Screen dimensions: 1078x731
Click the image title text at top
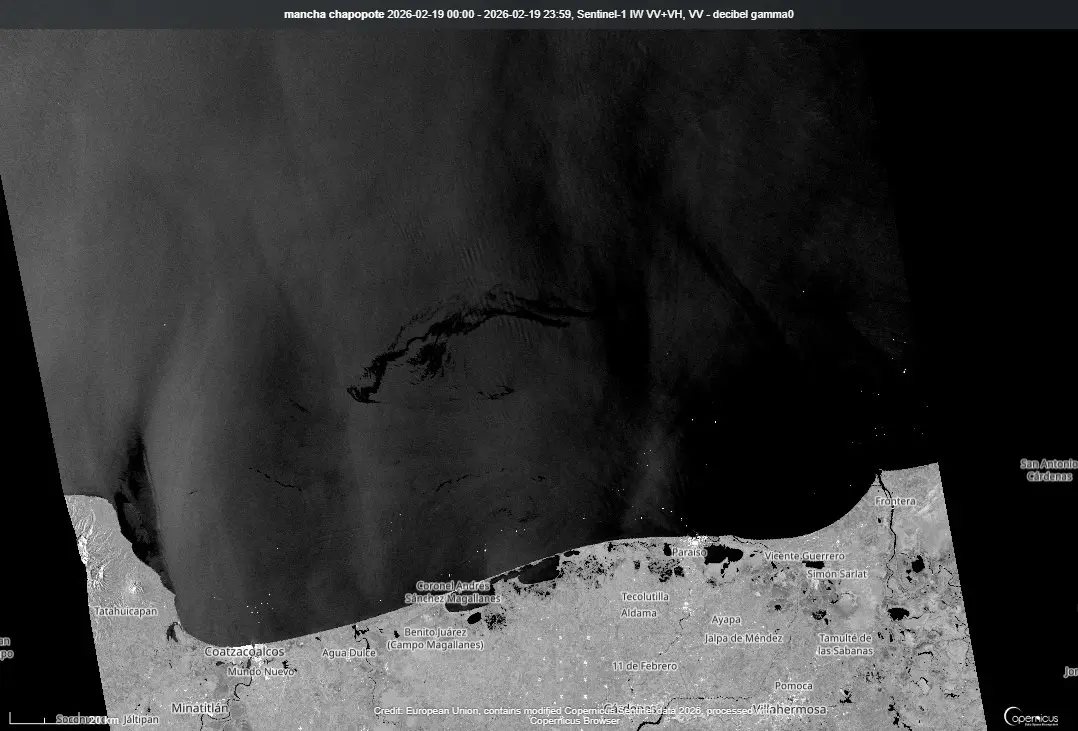point(539,14)
